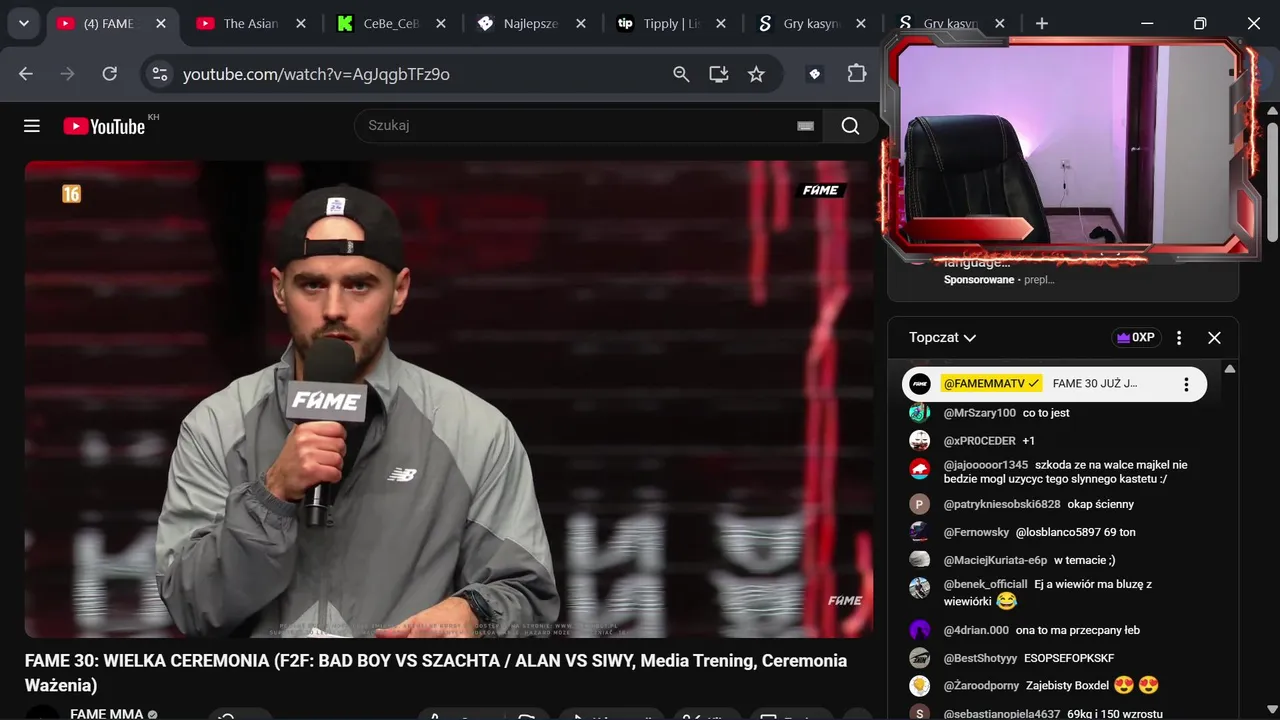Open the pinned @FAMEMMATV message
The height and width of the screenshot is (720, 1280).
tap(1054, 384)
